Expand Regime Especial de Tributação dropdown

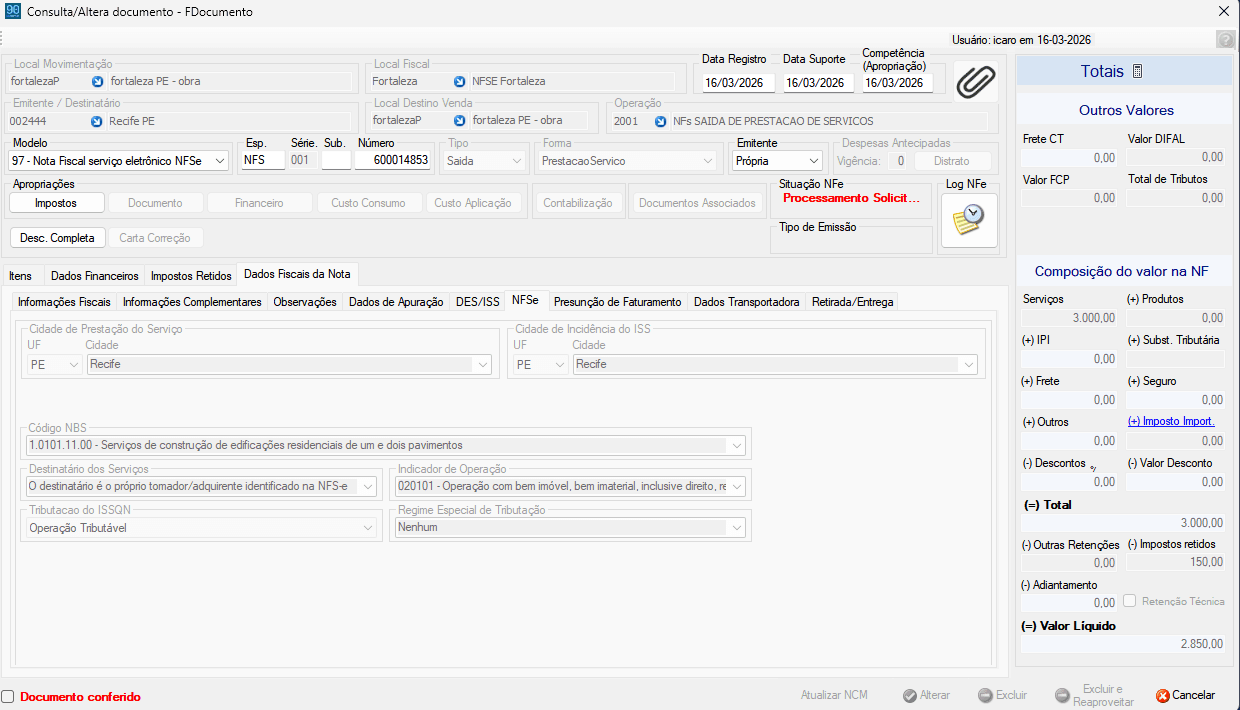tap(737, 527)
